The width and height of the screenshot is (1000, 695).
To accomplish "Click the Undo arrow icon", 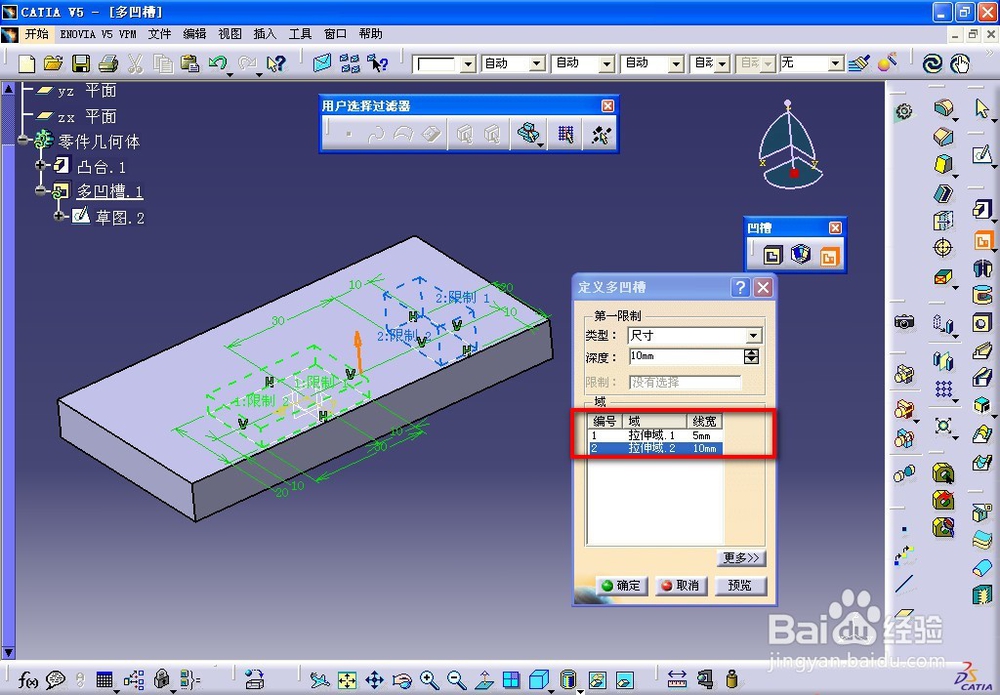I will click(217, 64).
